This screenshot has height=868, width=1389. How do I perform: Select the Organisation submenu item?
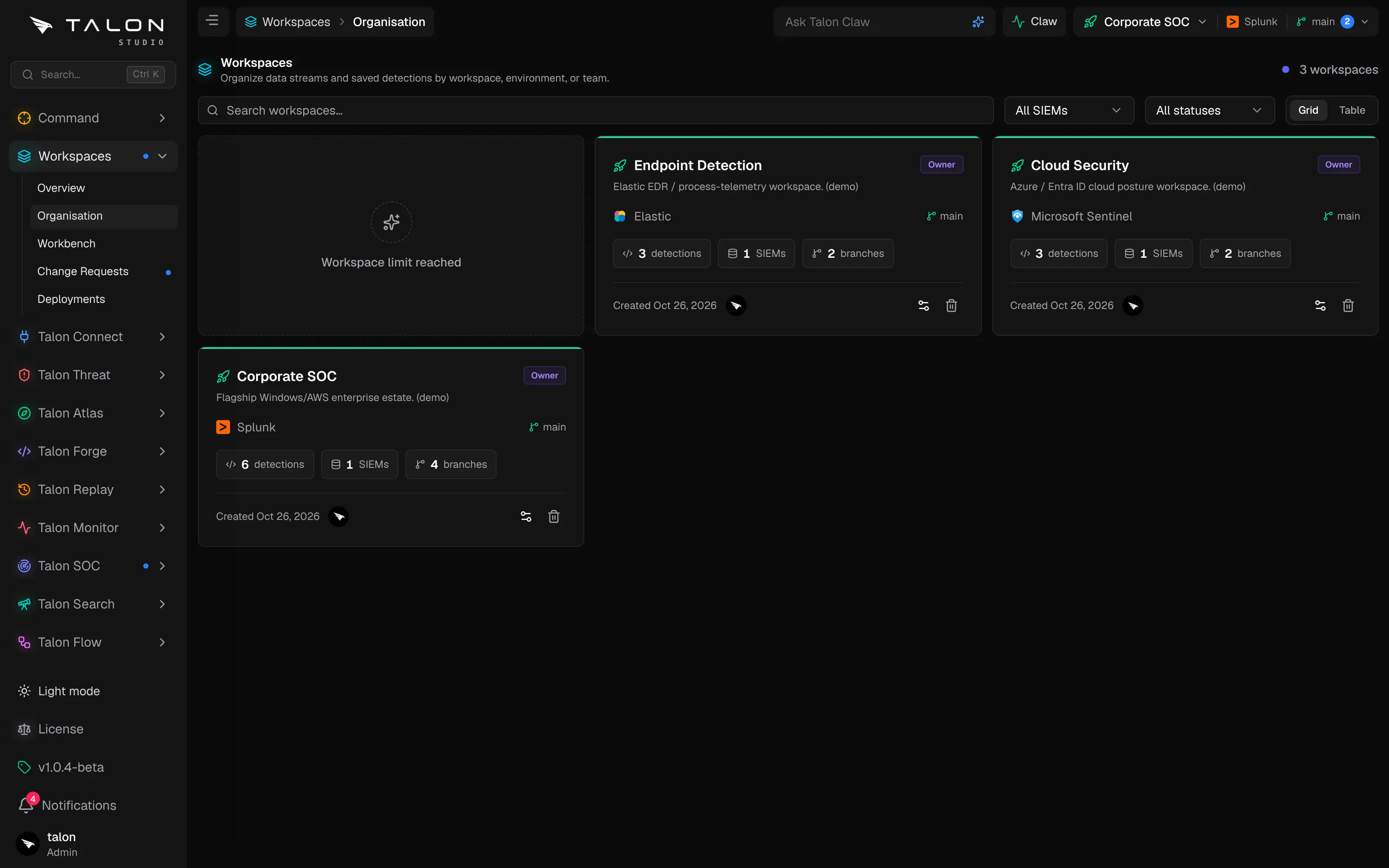(x=104, y=216)
